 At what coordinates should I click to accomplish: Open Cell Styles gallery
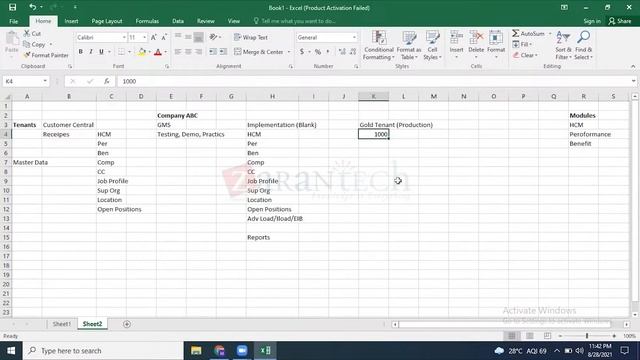(x=432, y=45)
